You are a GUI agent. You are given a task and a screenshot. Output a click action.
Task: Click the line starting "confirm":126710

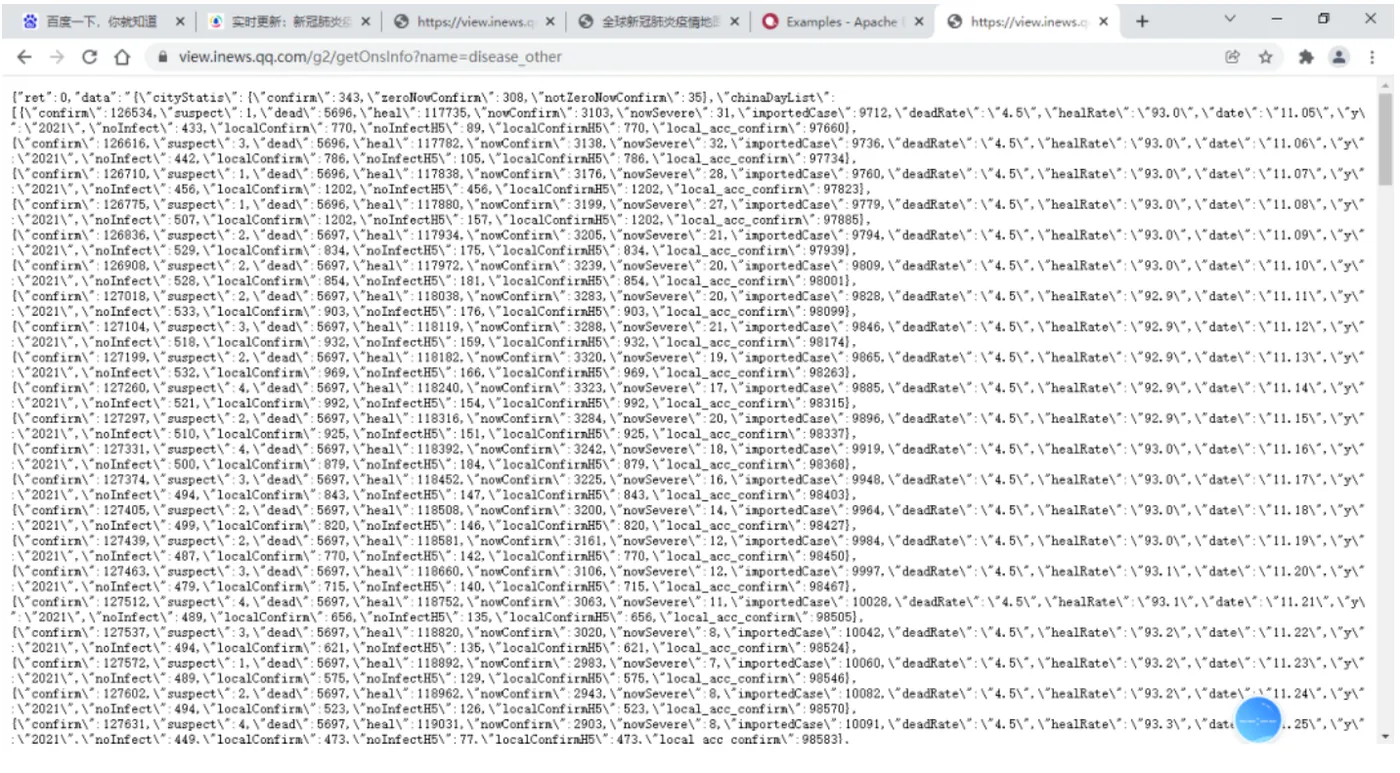[688, 174]
